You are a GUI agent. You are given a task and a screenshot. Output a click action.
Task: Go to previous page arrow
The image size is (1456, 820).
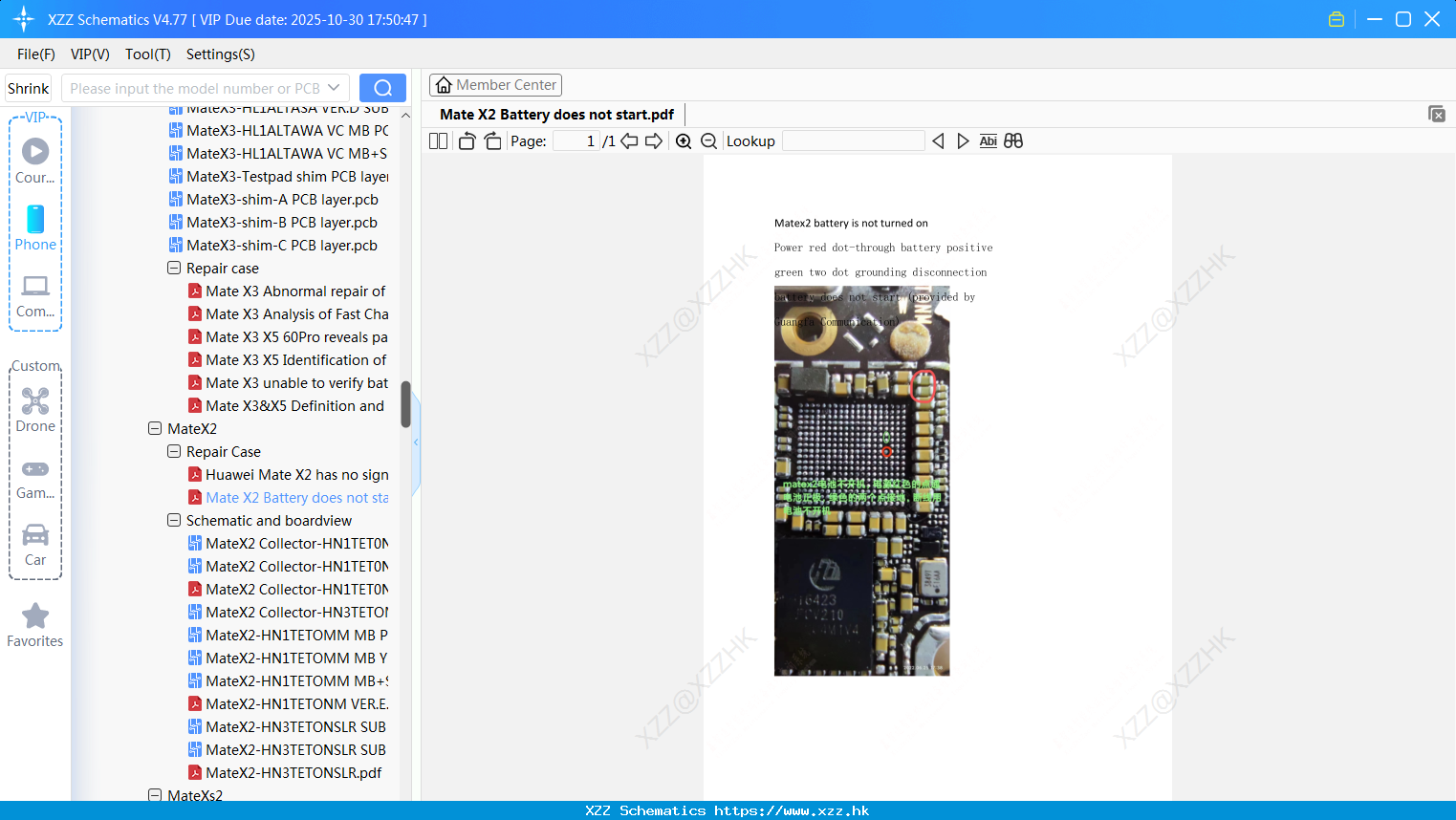629,141
